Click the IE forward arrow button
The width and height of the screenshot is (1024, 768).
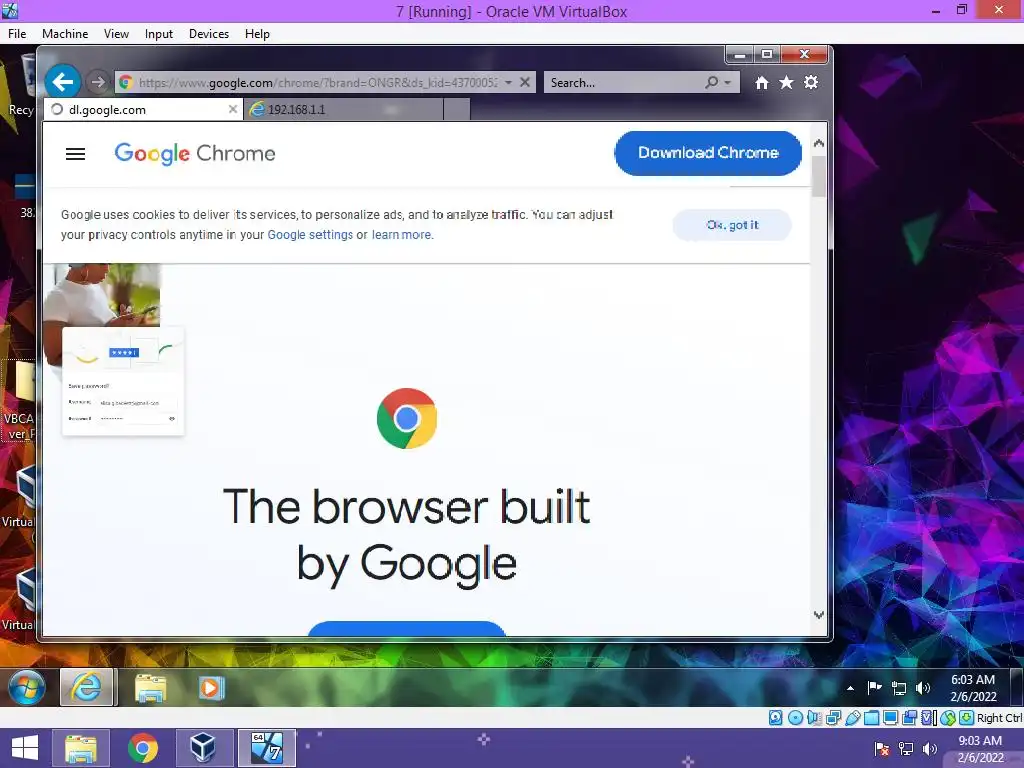[97, 82]
